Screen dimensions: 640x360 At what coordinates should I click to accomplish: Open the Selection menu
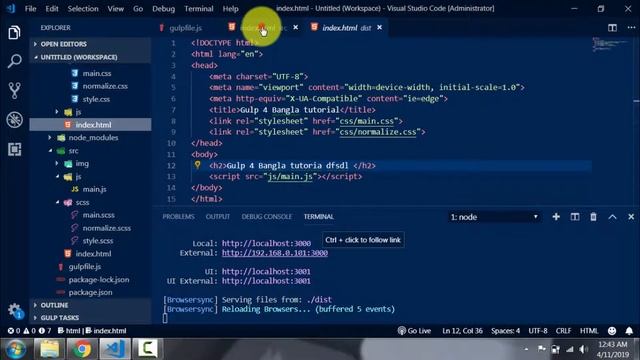pyautogui.click(x=83, y=9)
